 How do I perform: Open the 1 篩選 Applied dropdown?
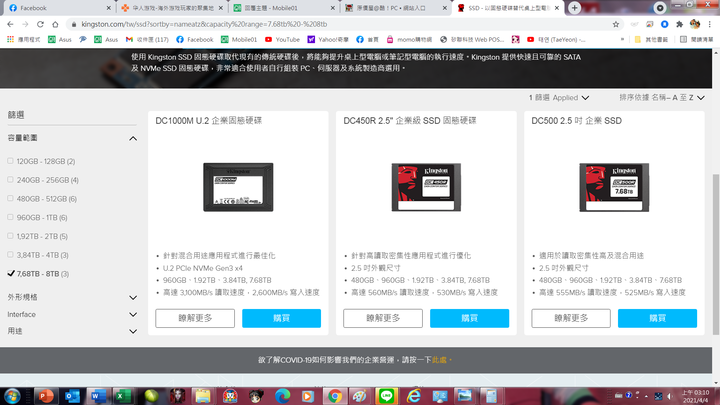click(559, 98)
